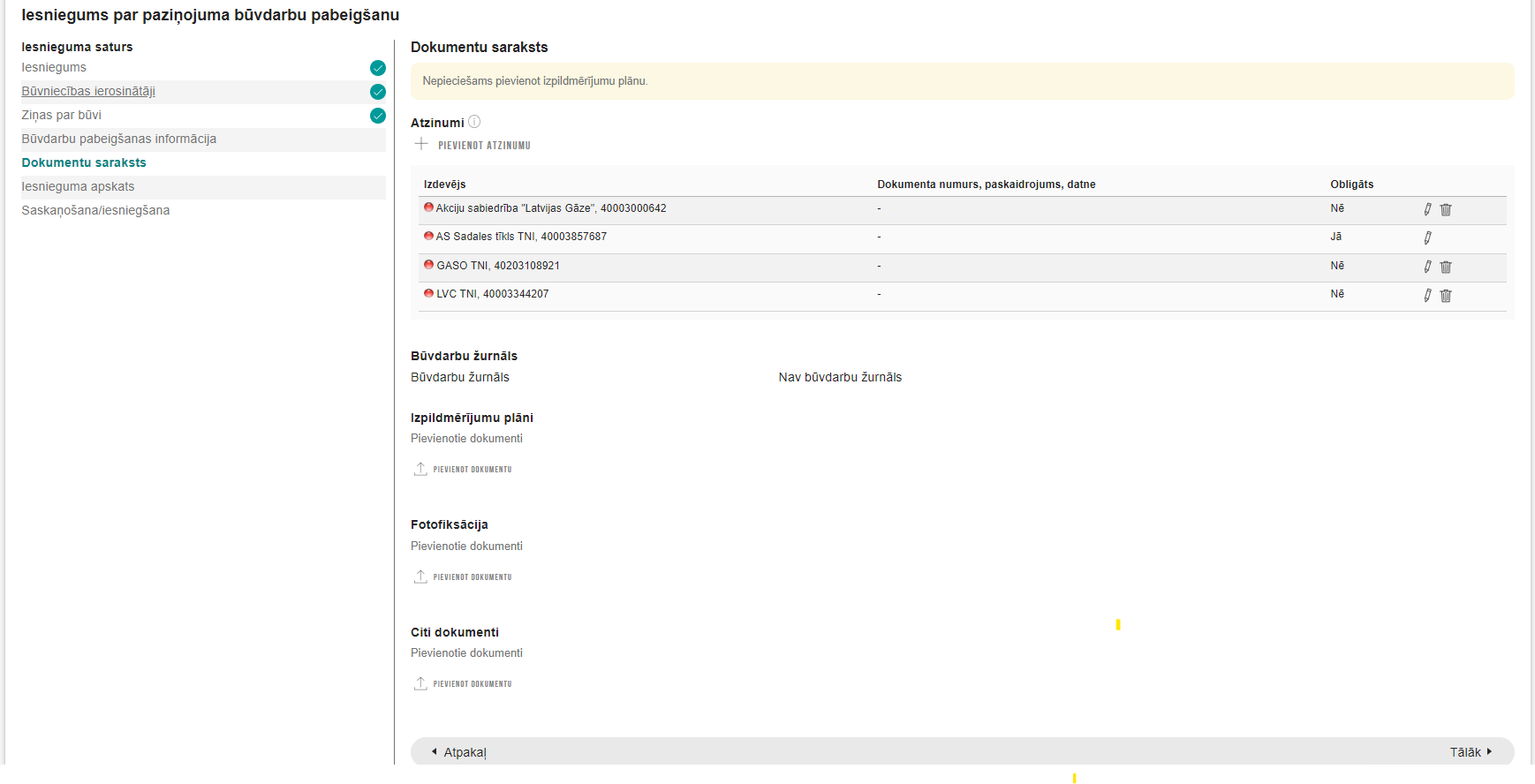Click red status dot for Latvijas Gāze
The image size is (1535, 784).
click(428, 207)
